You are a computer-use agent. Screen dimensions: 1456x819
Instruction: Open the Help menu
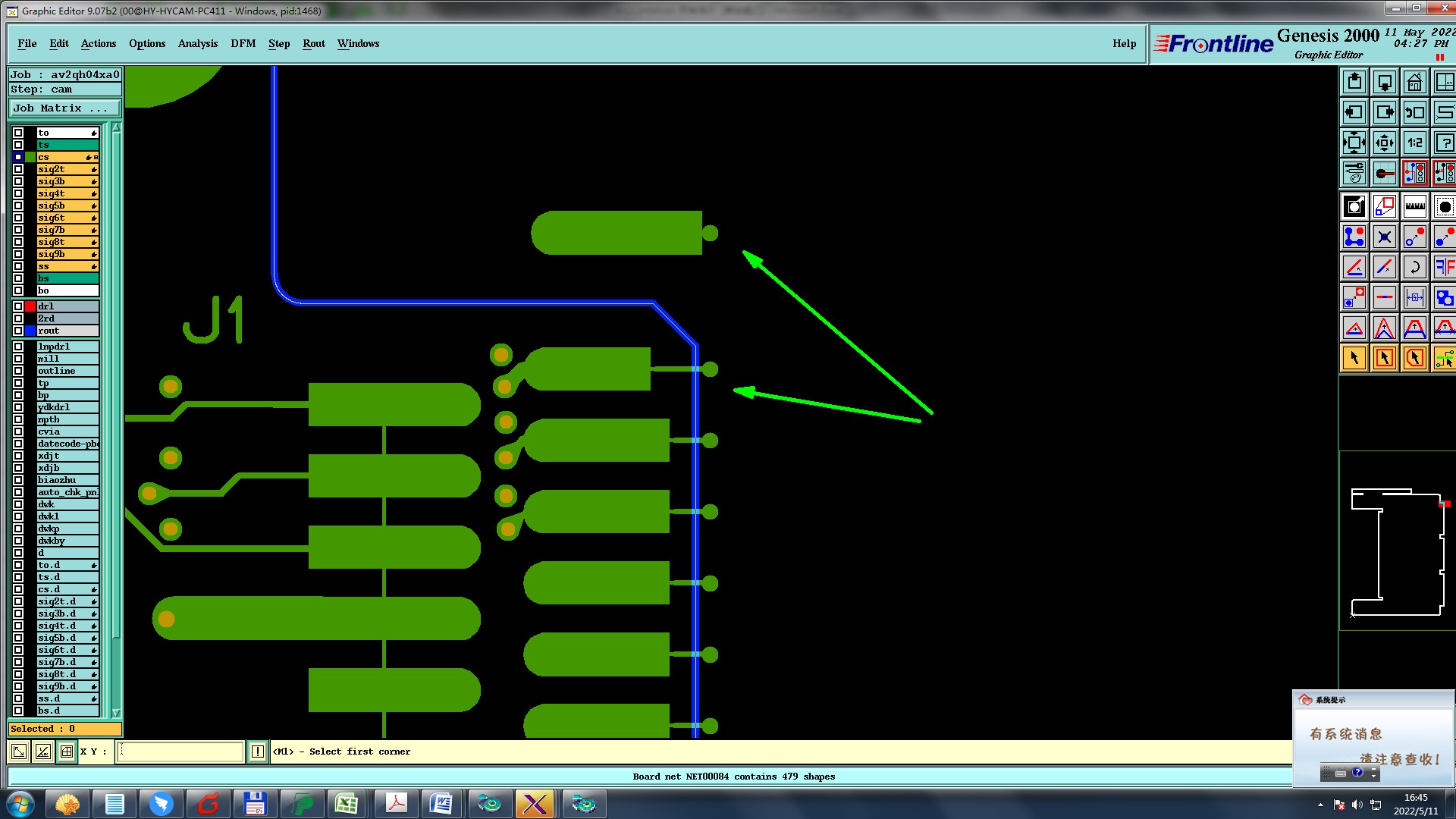pyautogui.click(x=1125, y=43)
